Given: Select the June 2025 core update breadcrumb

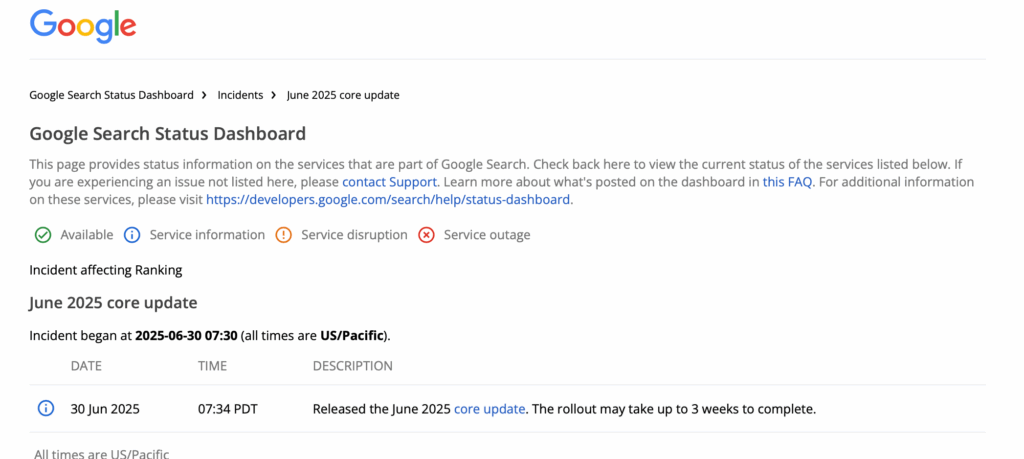Looking at the screenshot, I should [x=343, y=95].
